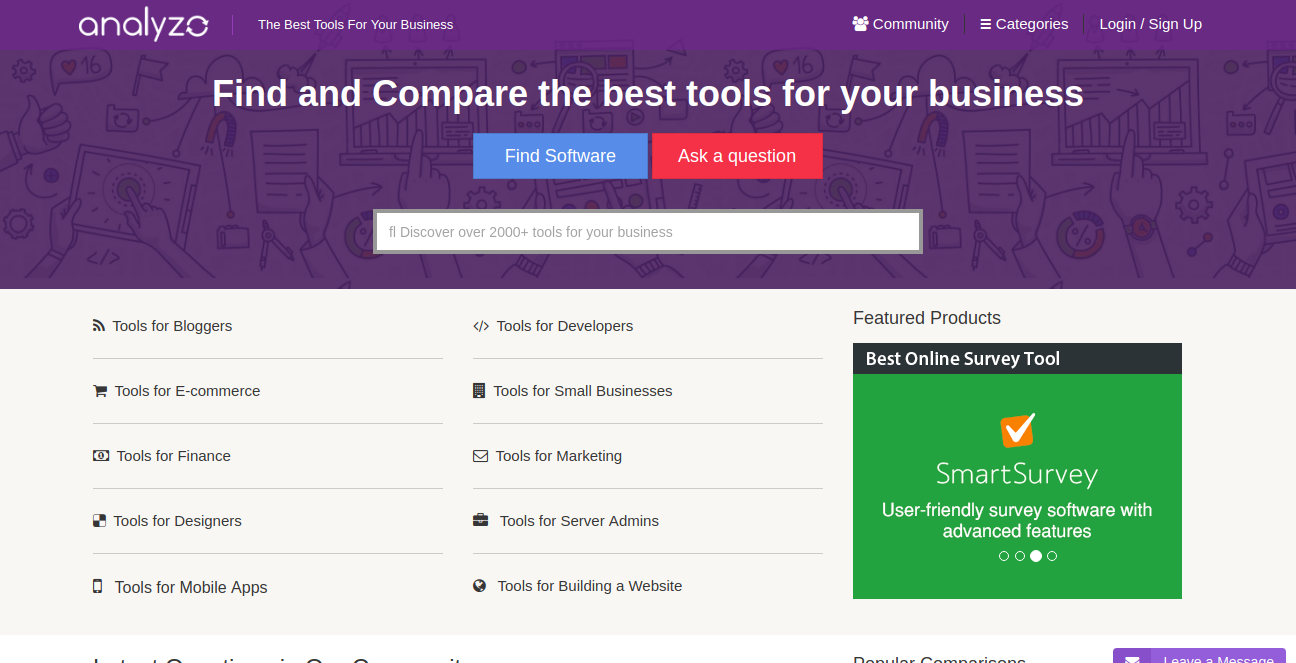Click the Categories hamburger icon
Screen dimensions: 1296x663
(x=985, y=24)
